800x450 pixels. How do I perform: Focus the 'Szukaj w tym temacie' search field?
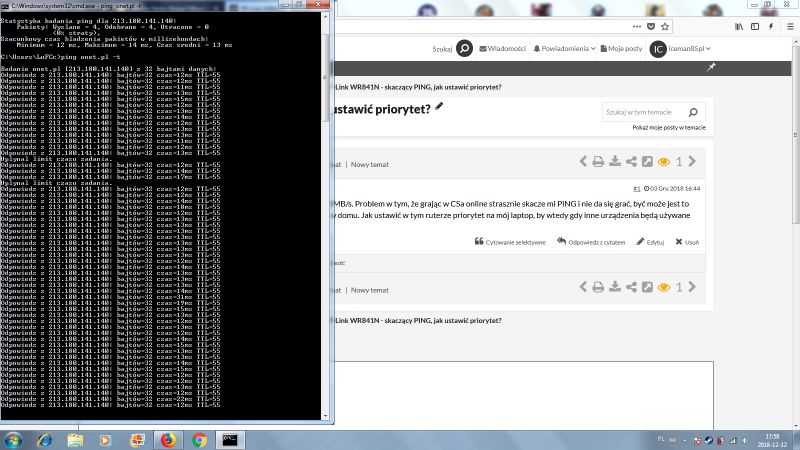[644, 112]
